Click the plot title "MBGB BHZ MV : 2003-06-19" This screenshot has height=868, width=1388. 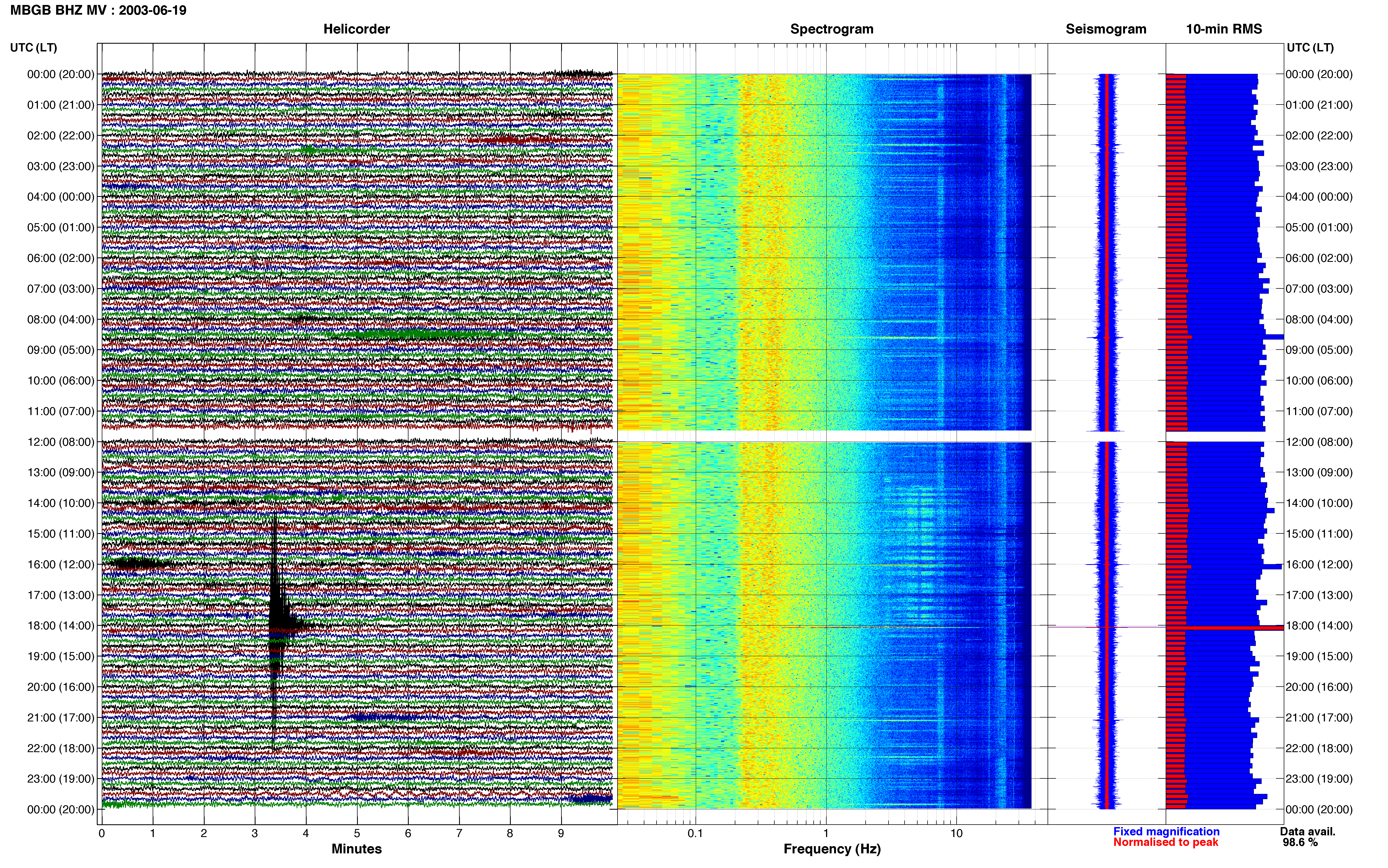(x=98, y=10)
